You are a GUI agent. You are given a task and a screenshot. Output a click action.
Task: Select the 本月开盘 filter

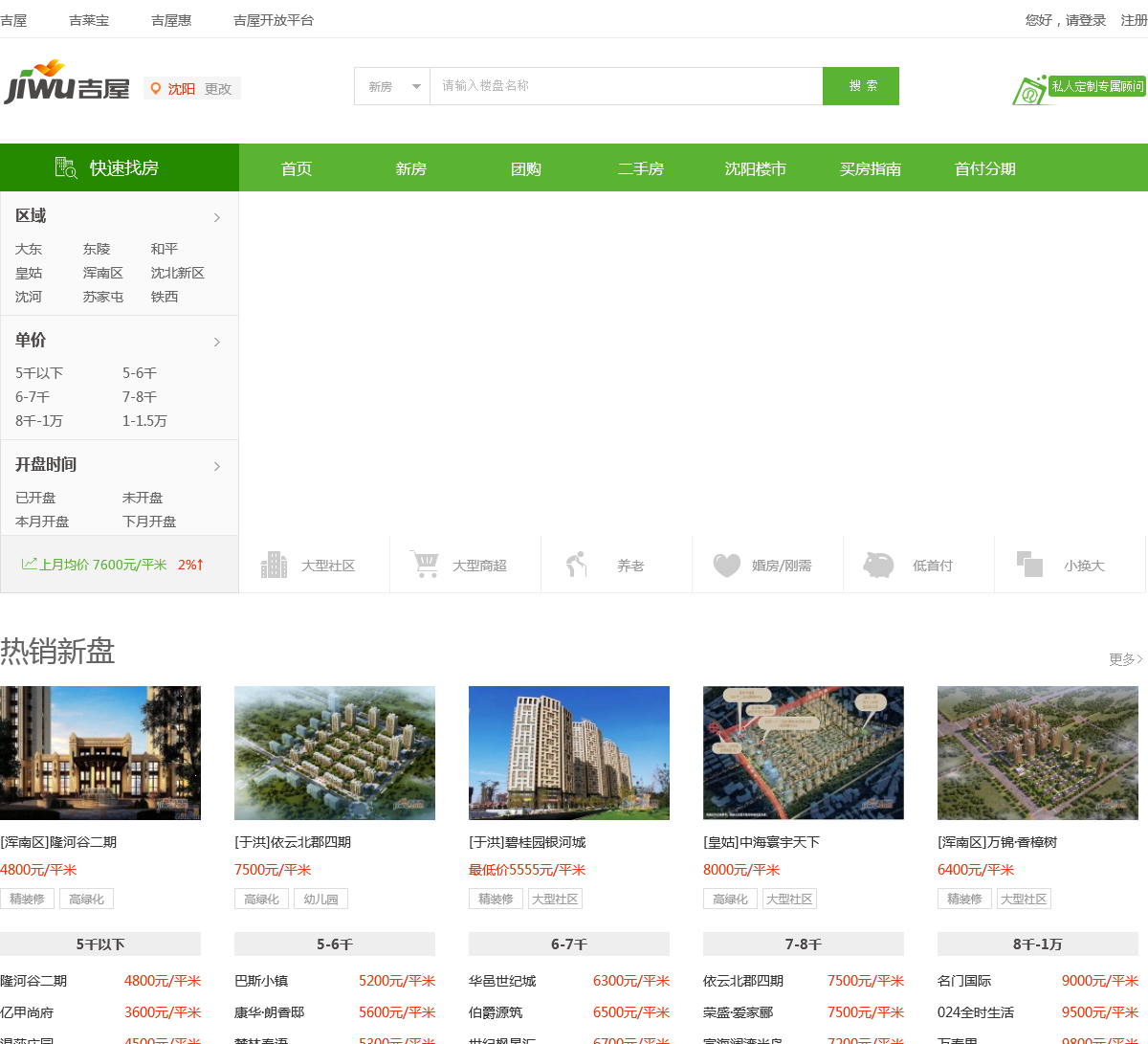point(42,522)
